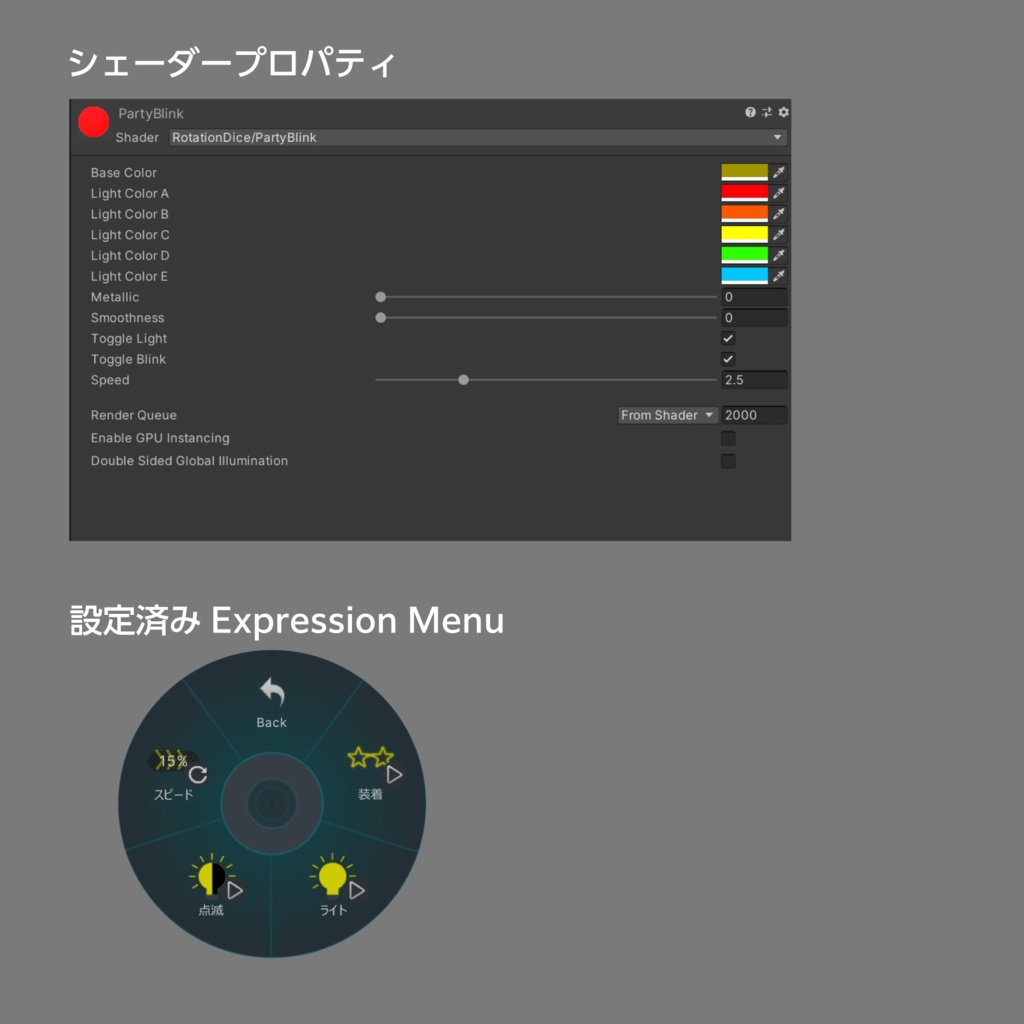This screenshot has height=1024, width=1024.
Task: Click the play triangle next to 装着
Action: tap(394, 774)
